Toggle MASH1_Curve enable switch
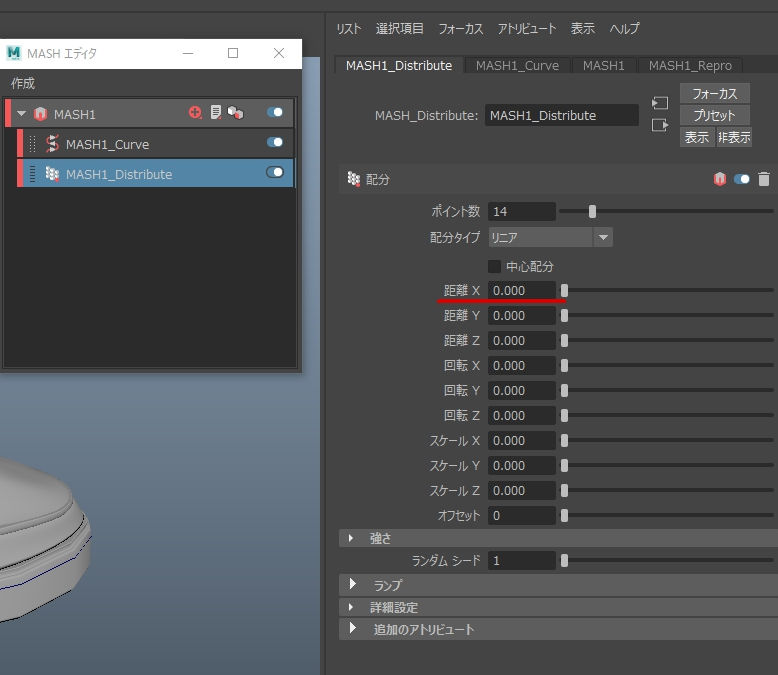This screenshot has width=778, height=675. (274, 142)
